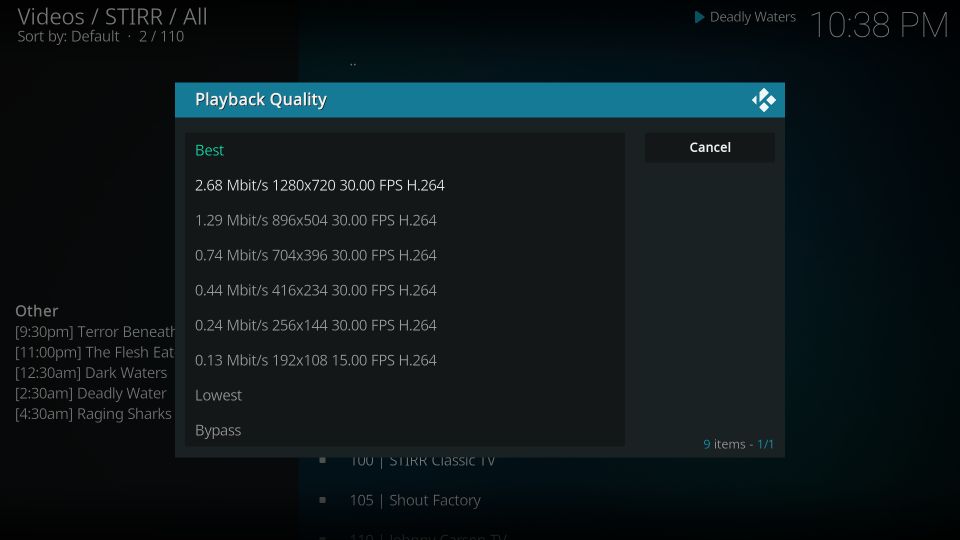Viewport: 960px width, 540px height.
Task: Select the Lowest quality option
Action: pyautogui.click(x=405, y=395)
